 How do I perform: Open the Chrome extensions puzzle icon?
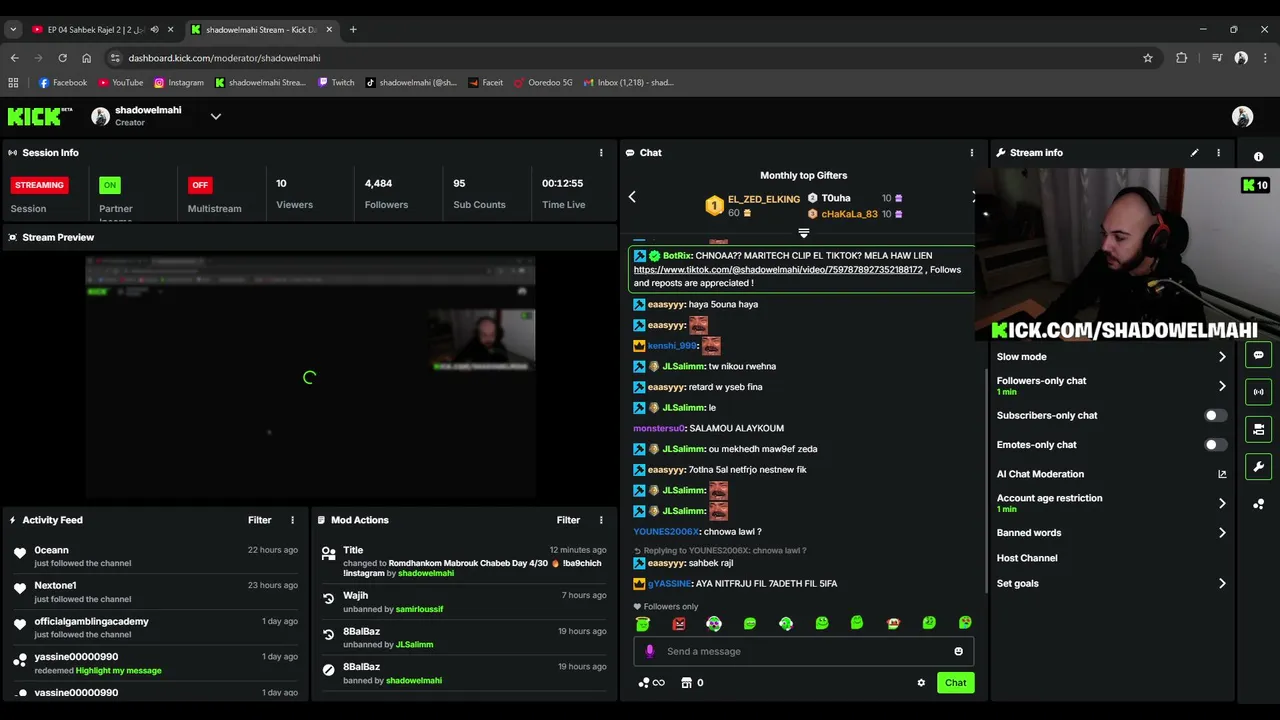point(1181,58)
